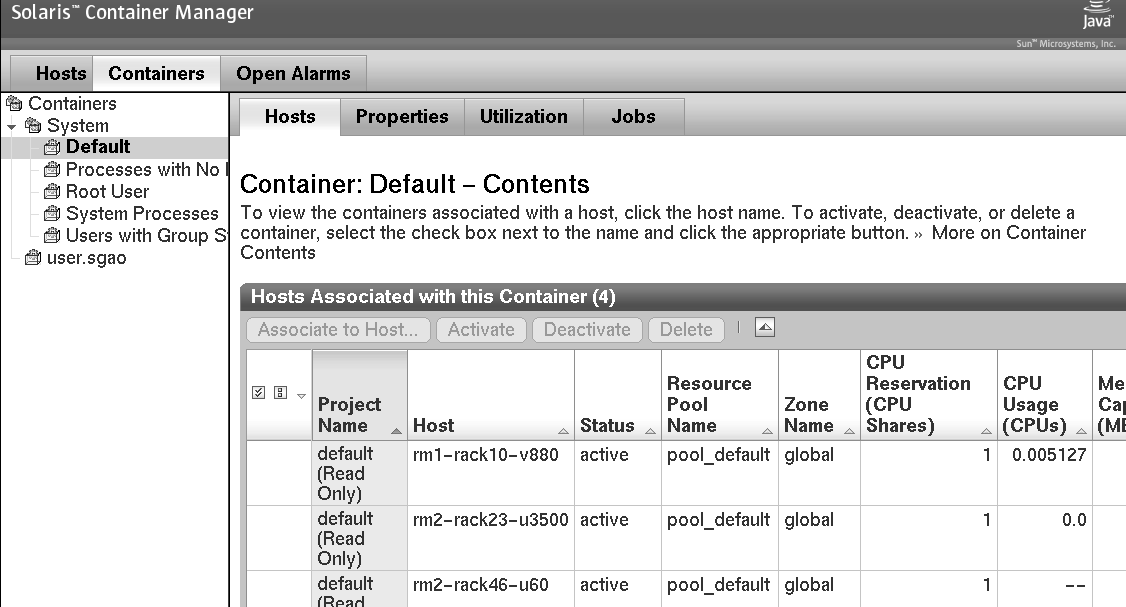Click the Default container icon
1126x607 pixels.
(x=52, y=147)
